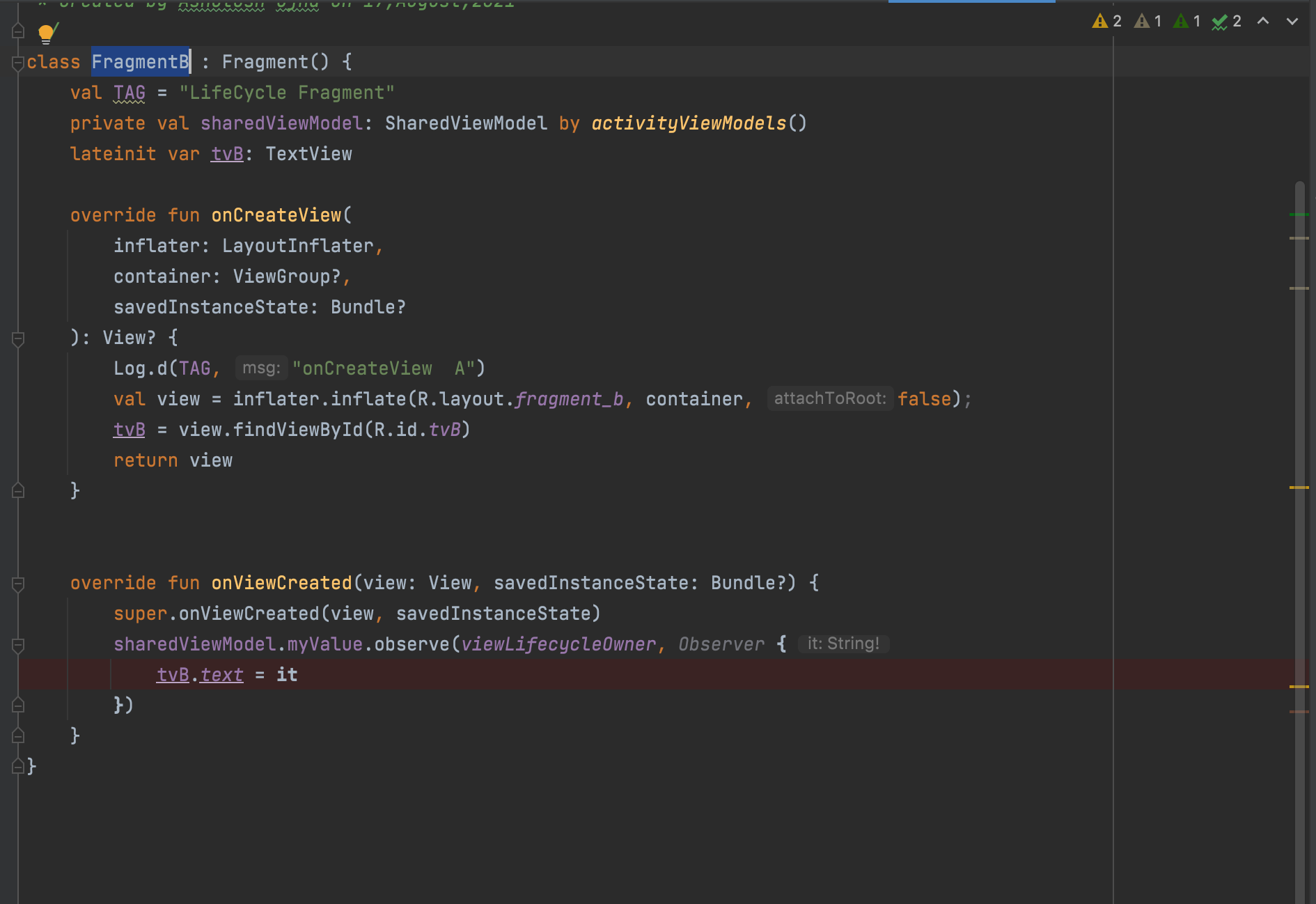Click the return keyword in onCreateView

click(146, 460)
